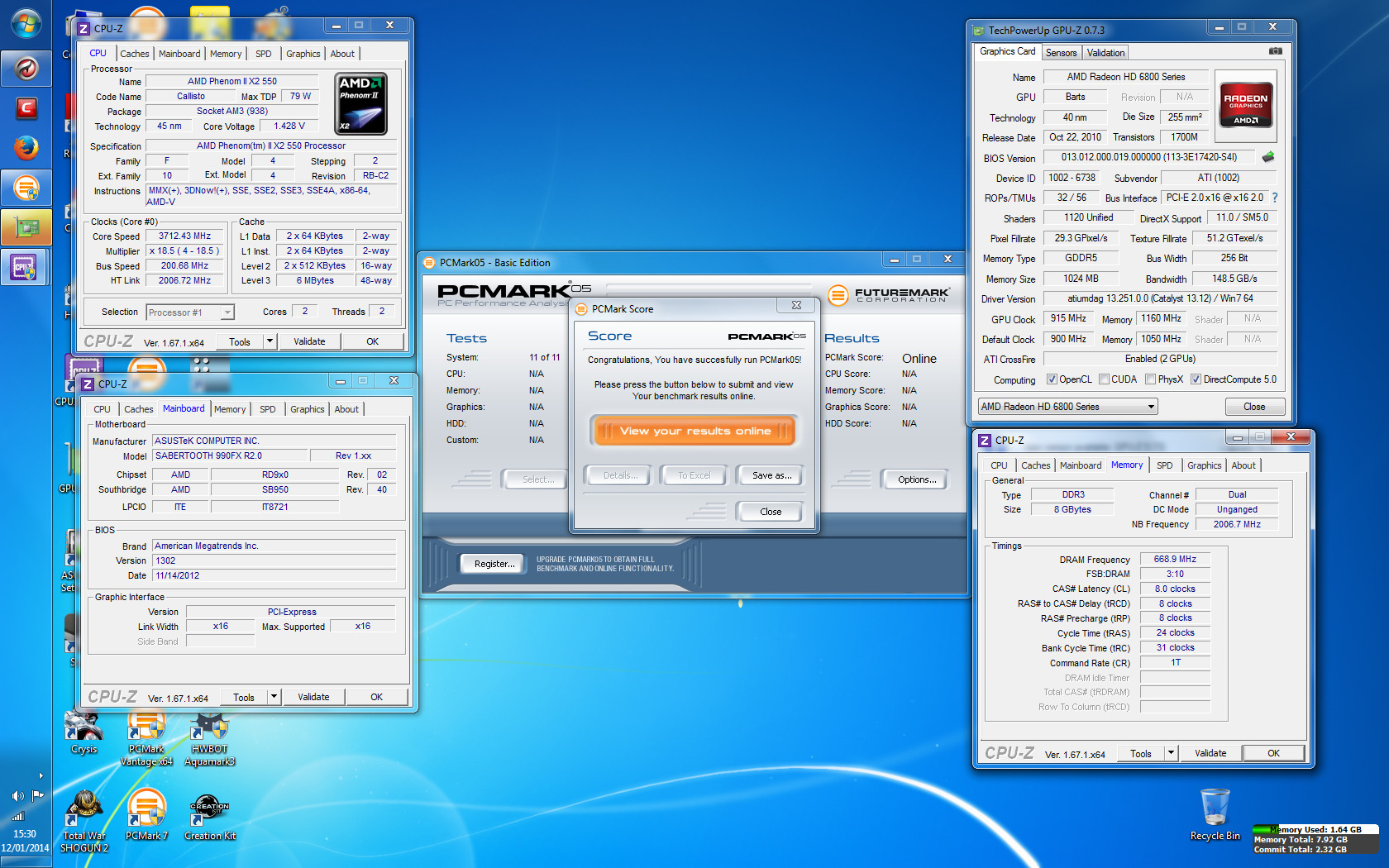Open the Tools dropdown arrow in the Memory CPU-Z window
Screen dimensions: 1389x868
(1171, 753)
